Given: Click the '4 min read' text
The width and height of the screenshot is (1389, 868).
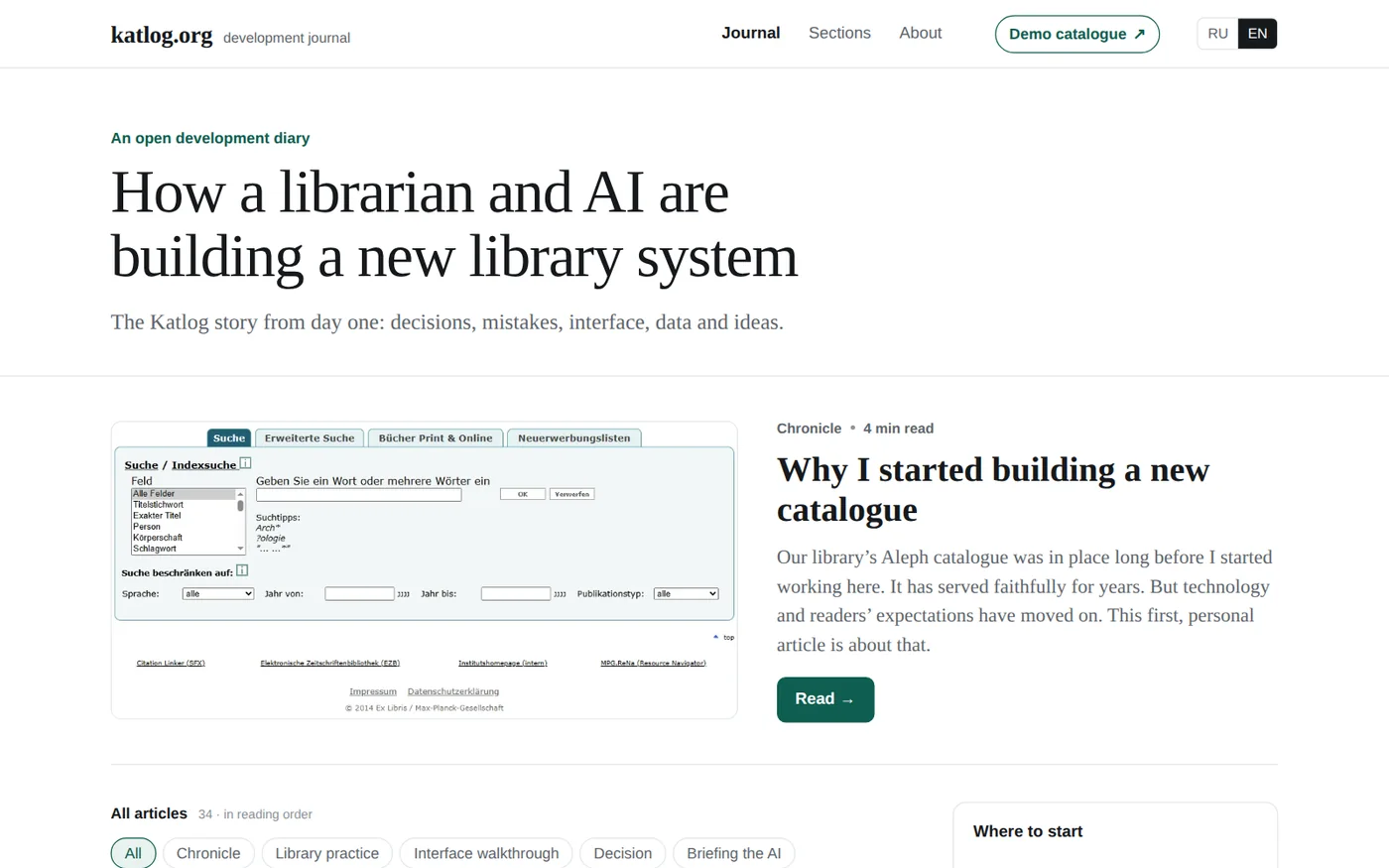Looking at the screenshot, I should coord(898,429).
